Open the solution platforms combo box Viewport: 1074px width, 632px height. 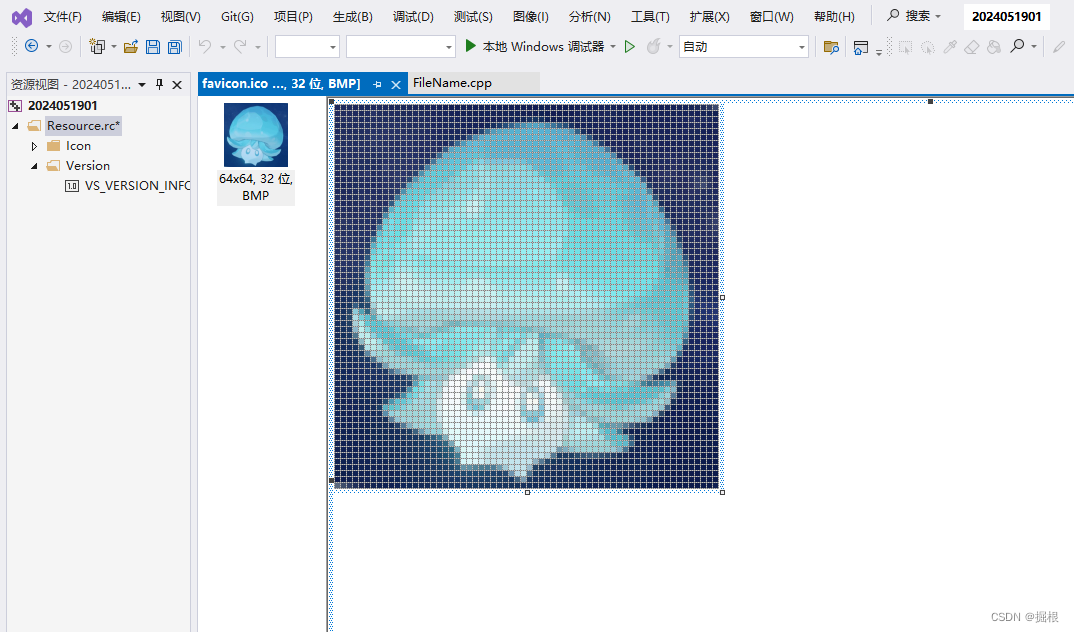pyautogui.click(x=401, y=47)
